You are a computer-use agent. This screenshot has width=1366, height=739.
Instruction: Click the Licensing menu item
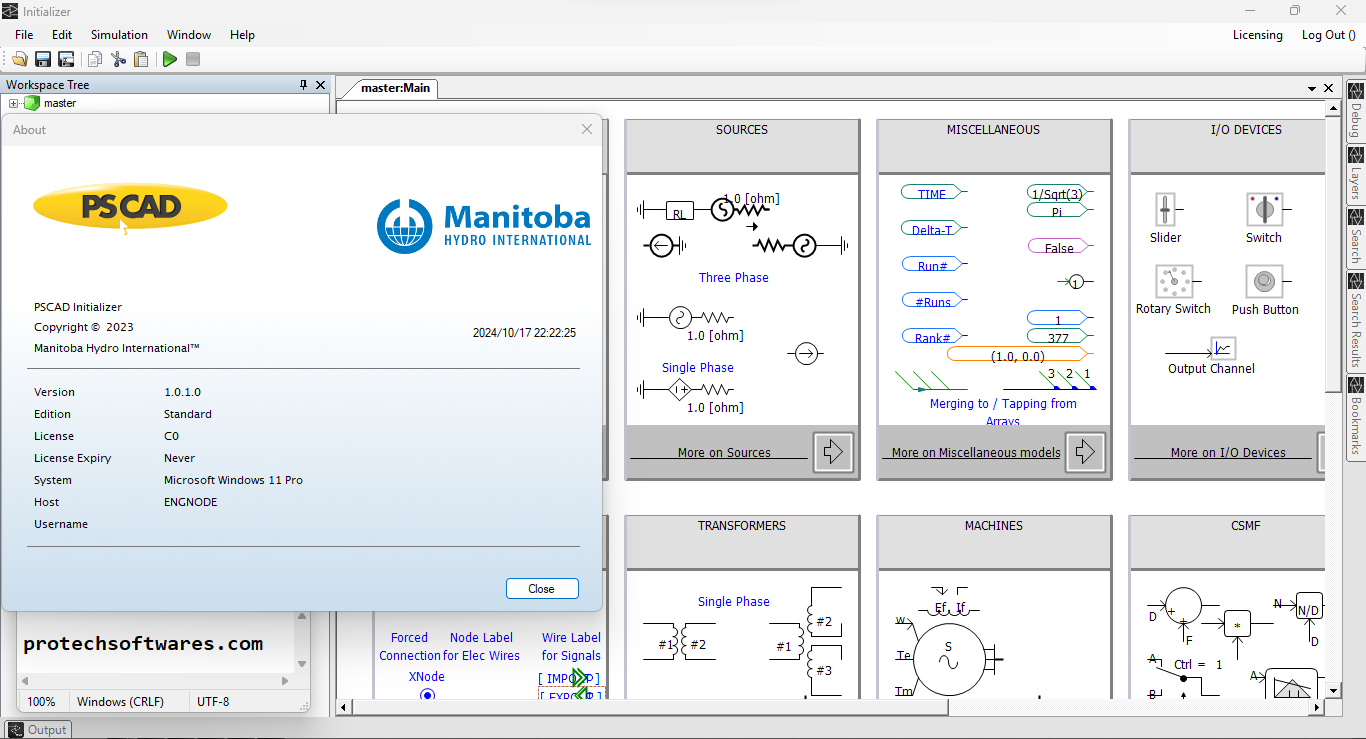coord(1257,35)
